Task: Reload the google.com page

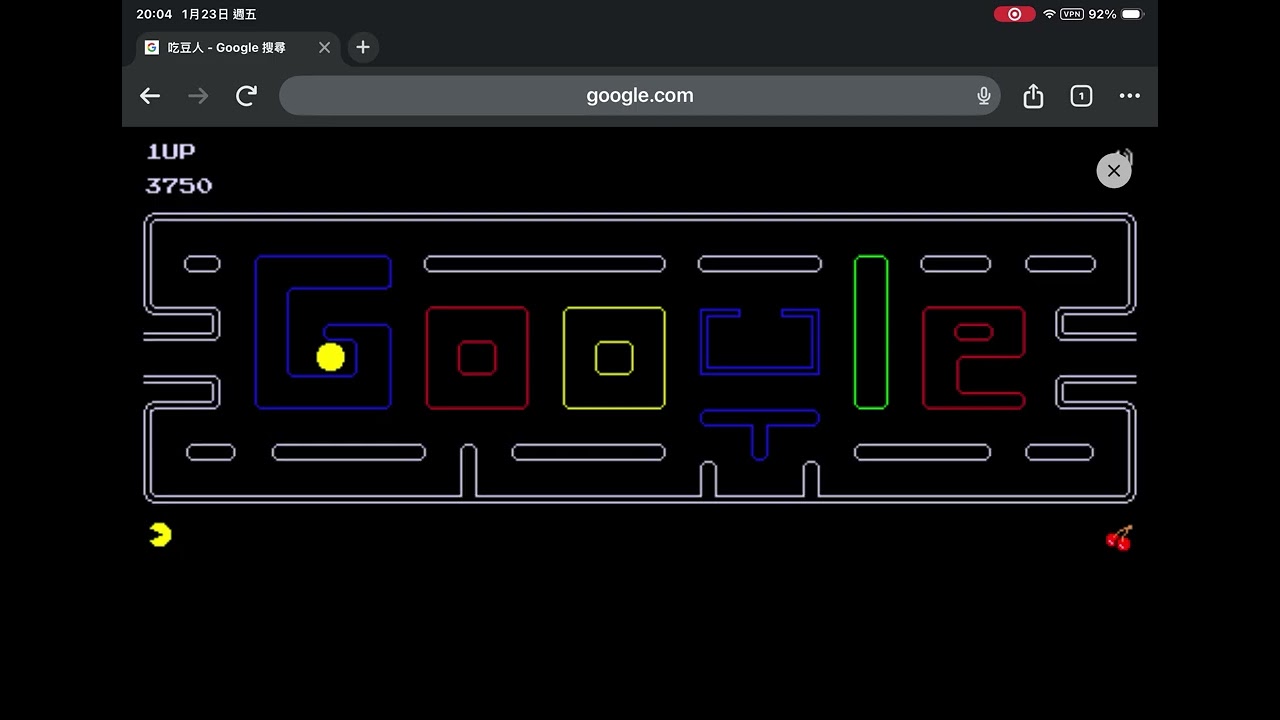Action: [x=246, y=96]
